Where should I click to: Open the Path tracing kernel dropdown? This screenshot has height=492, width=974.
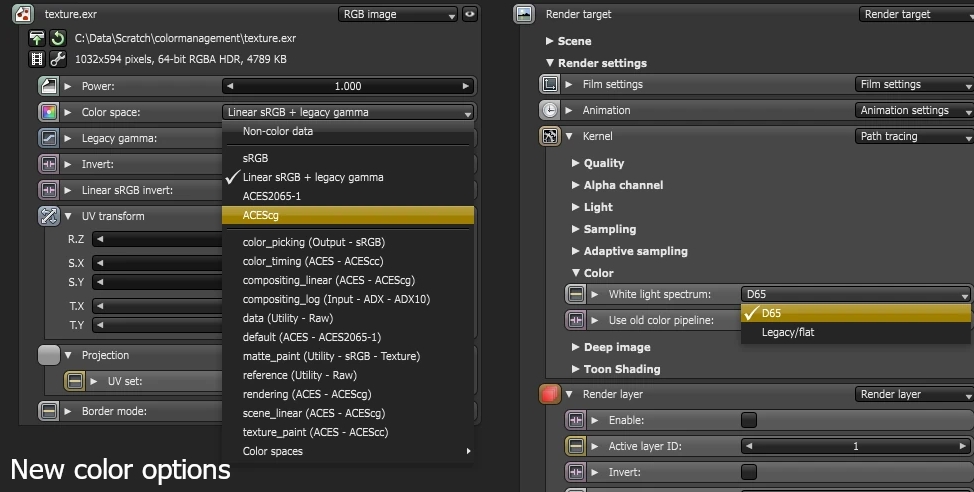[914, 136]
